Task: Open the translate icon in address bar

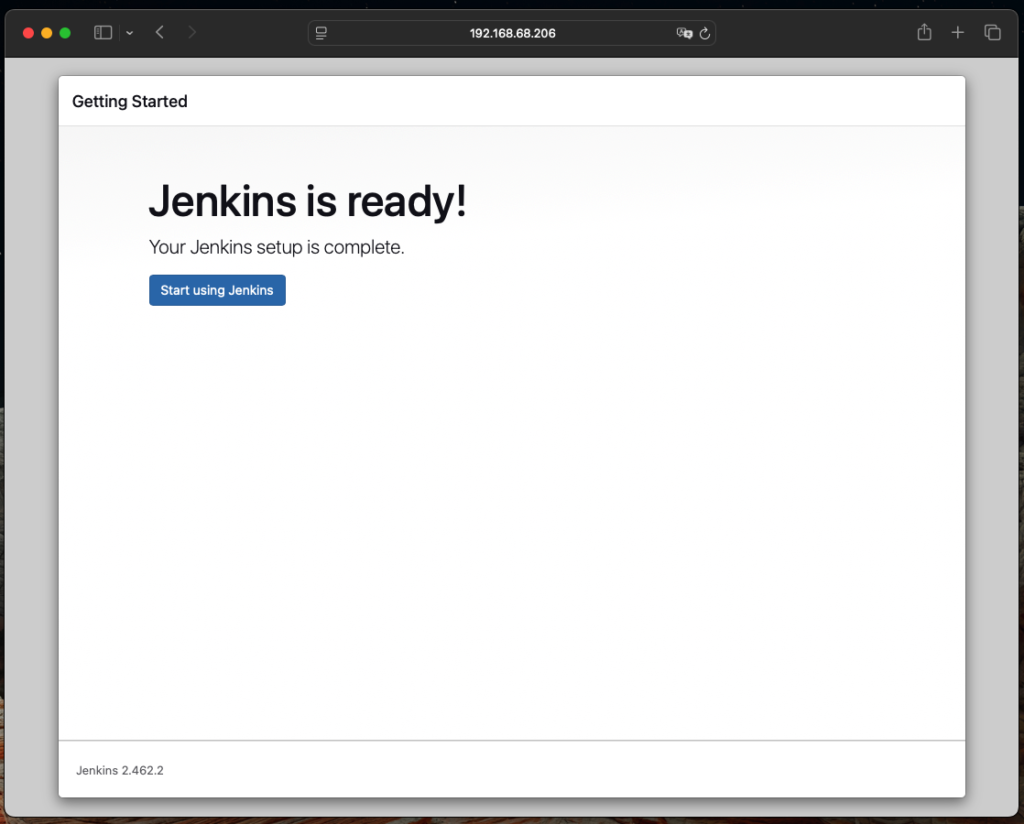Action: click(684, 33)
